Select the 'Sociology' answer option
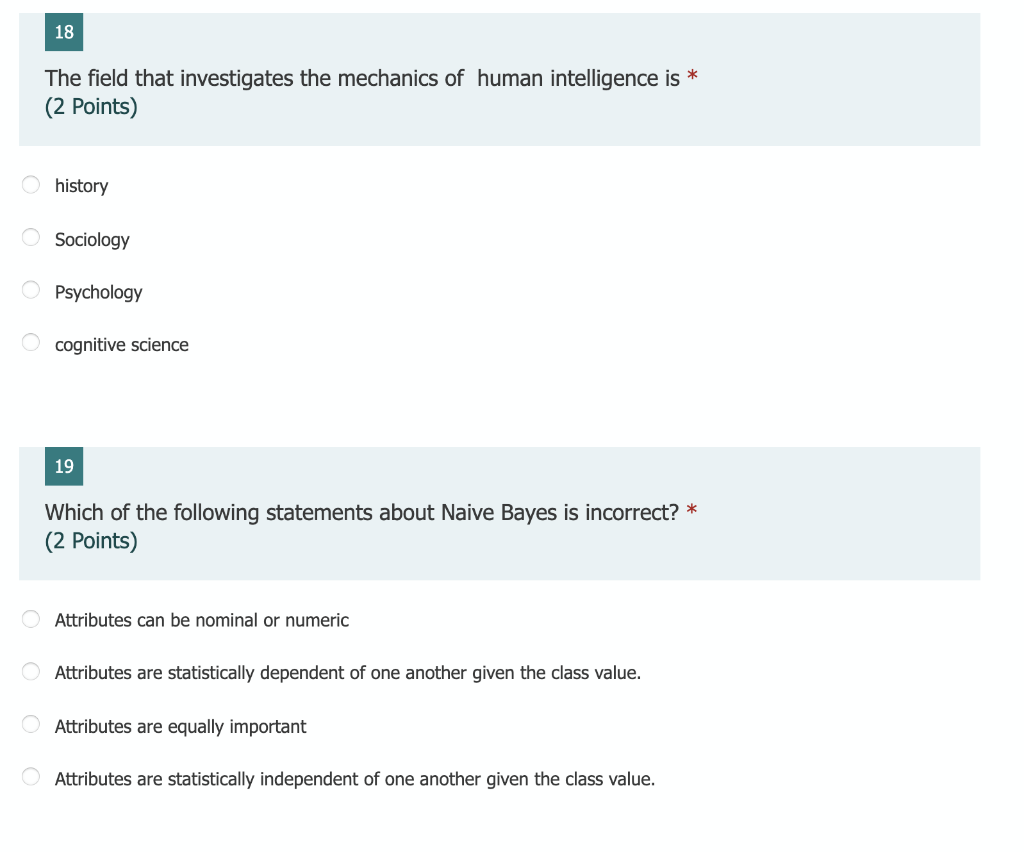The image size is (1024, 852). click(30, 237)
